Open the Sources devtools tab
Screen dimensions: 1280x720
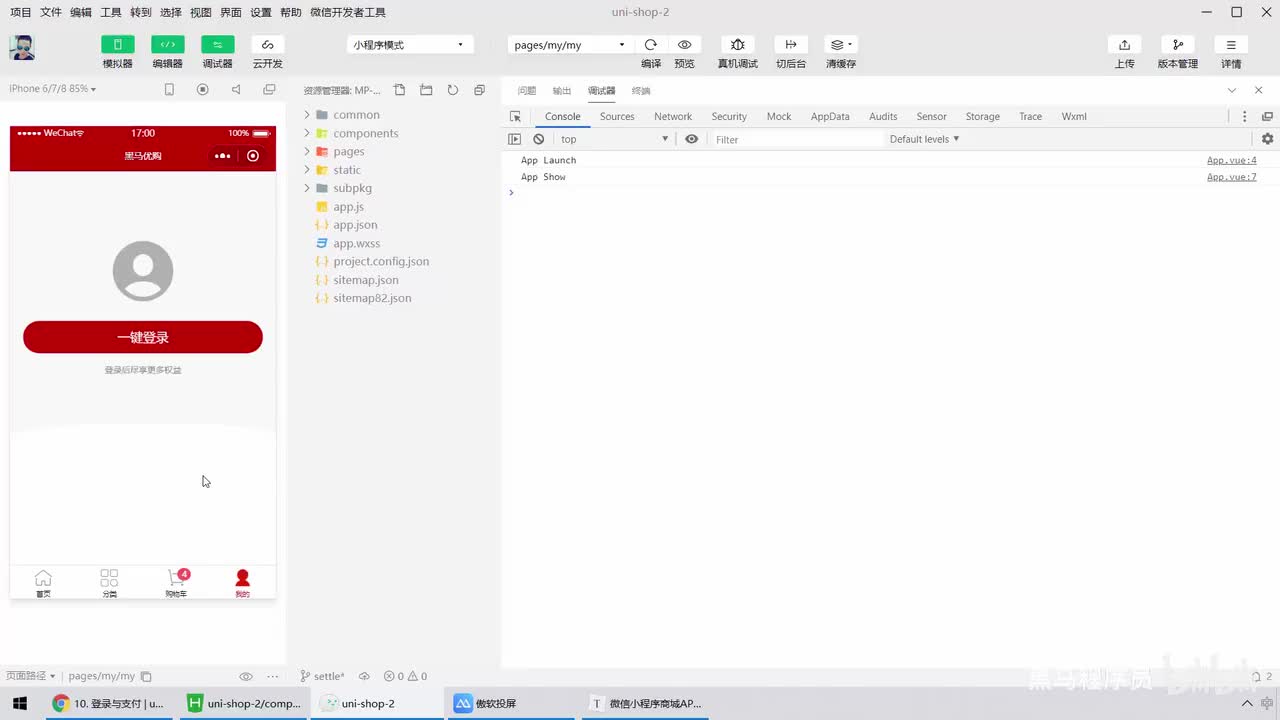click(x=617, y=116)
